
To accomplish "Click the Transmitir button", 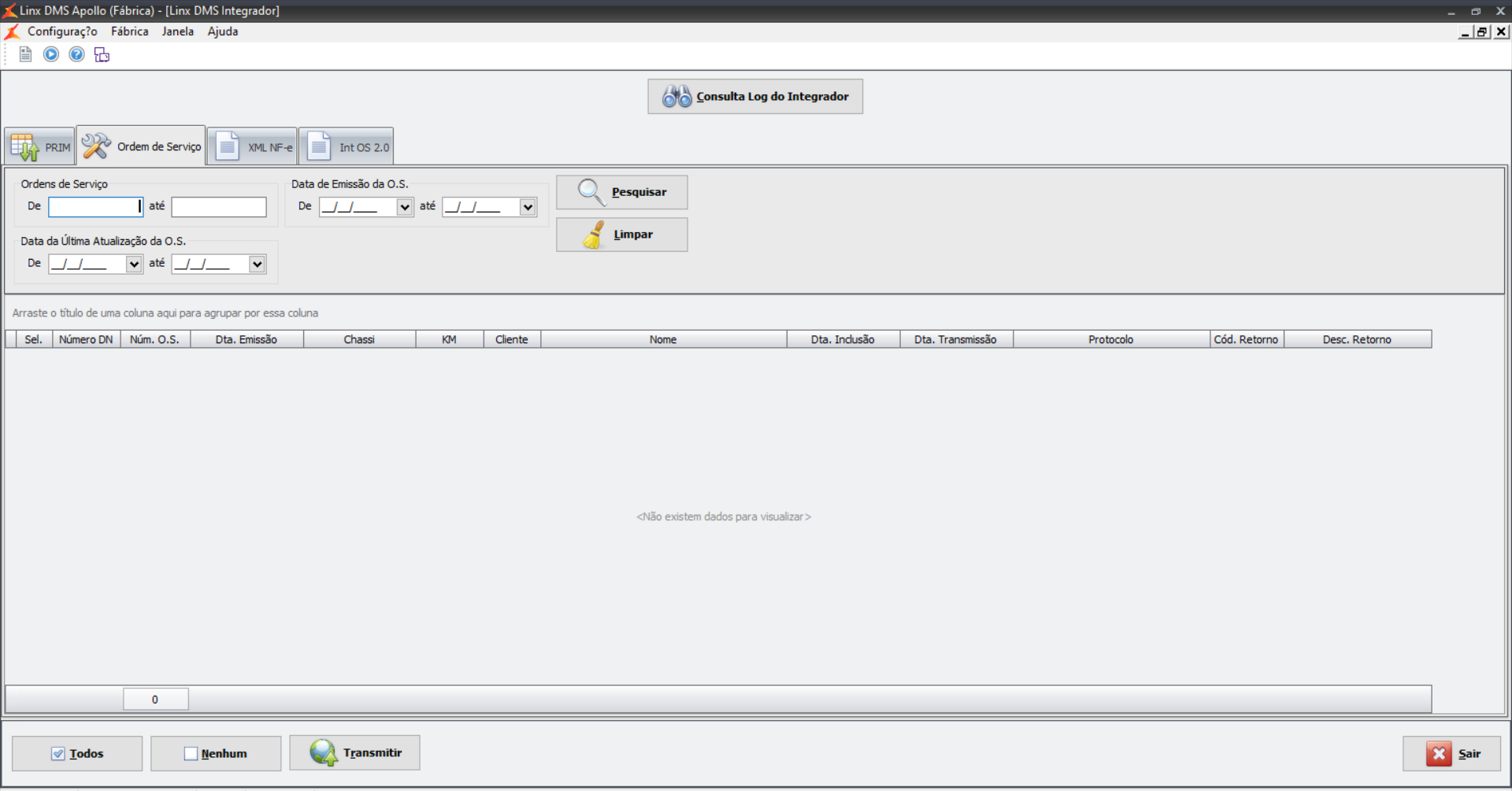I will [354, 752].
